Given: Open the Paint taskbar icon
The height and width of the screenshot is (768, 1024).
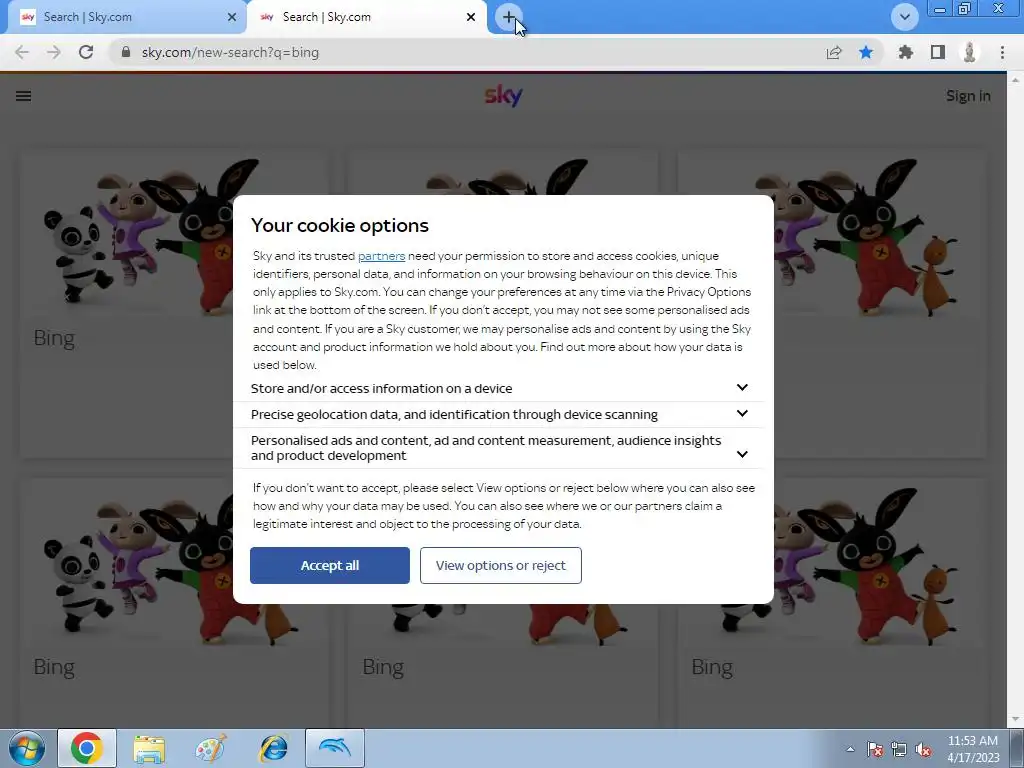Looking at the screenshot, I should click(211, 748).
